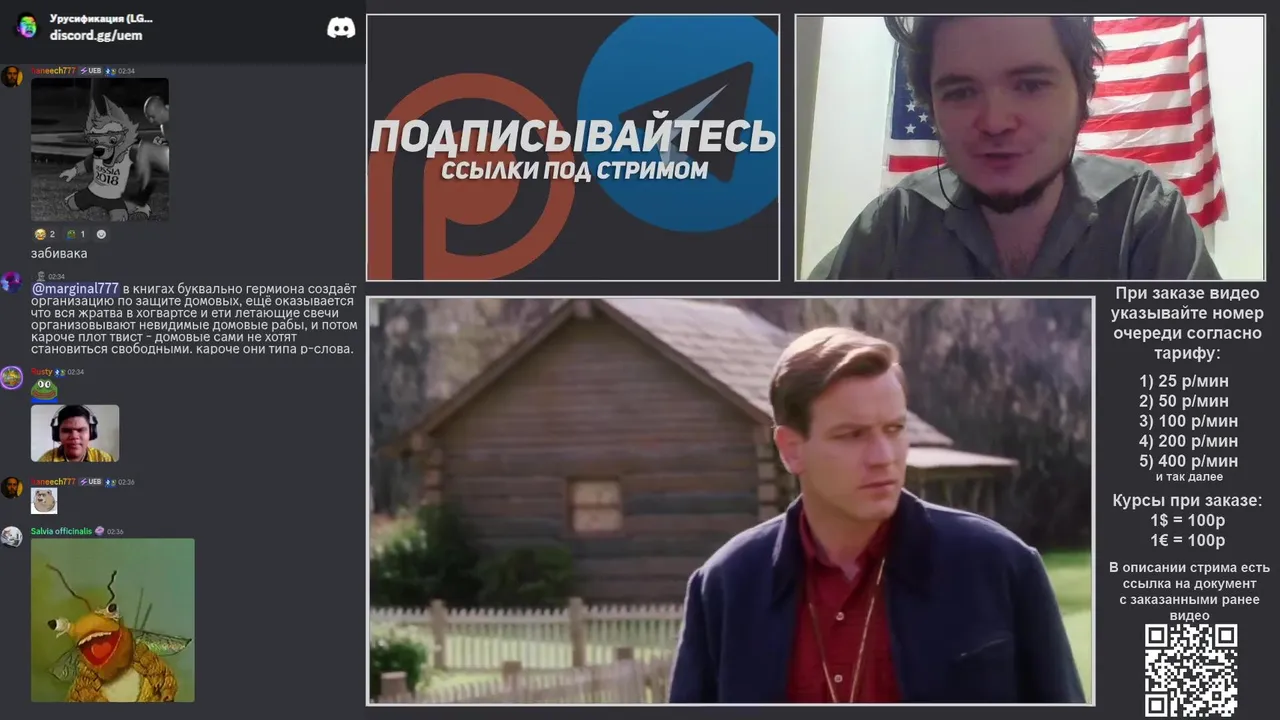1280x720 pixels.
Task: Open the poster's avatar at 02:36
Action: point(12,487)
